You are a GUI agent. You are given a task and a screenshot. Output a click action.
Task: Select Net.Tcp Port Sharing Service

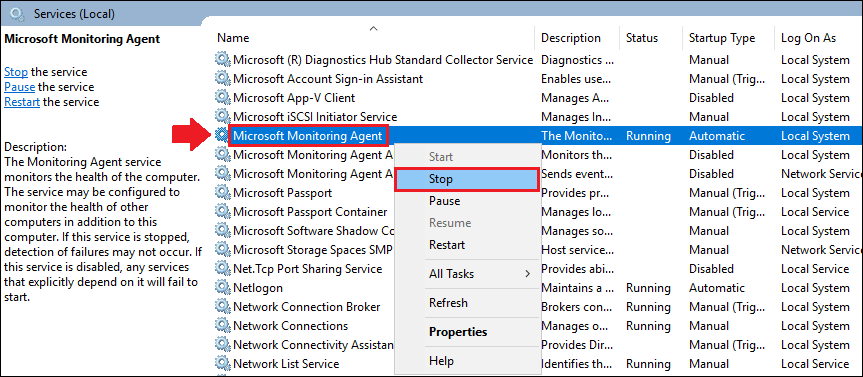[x=307, y=269]
